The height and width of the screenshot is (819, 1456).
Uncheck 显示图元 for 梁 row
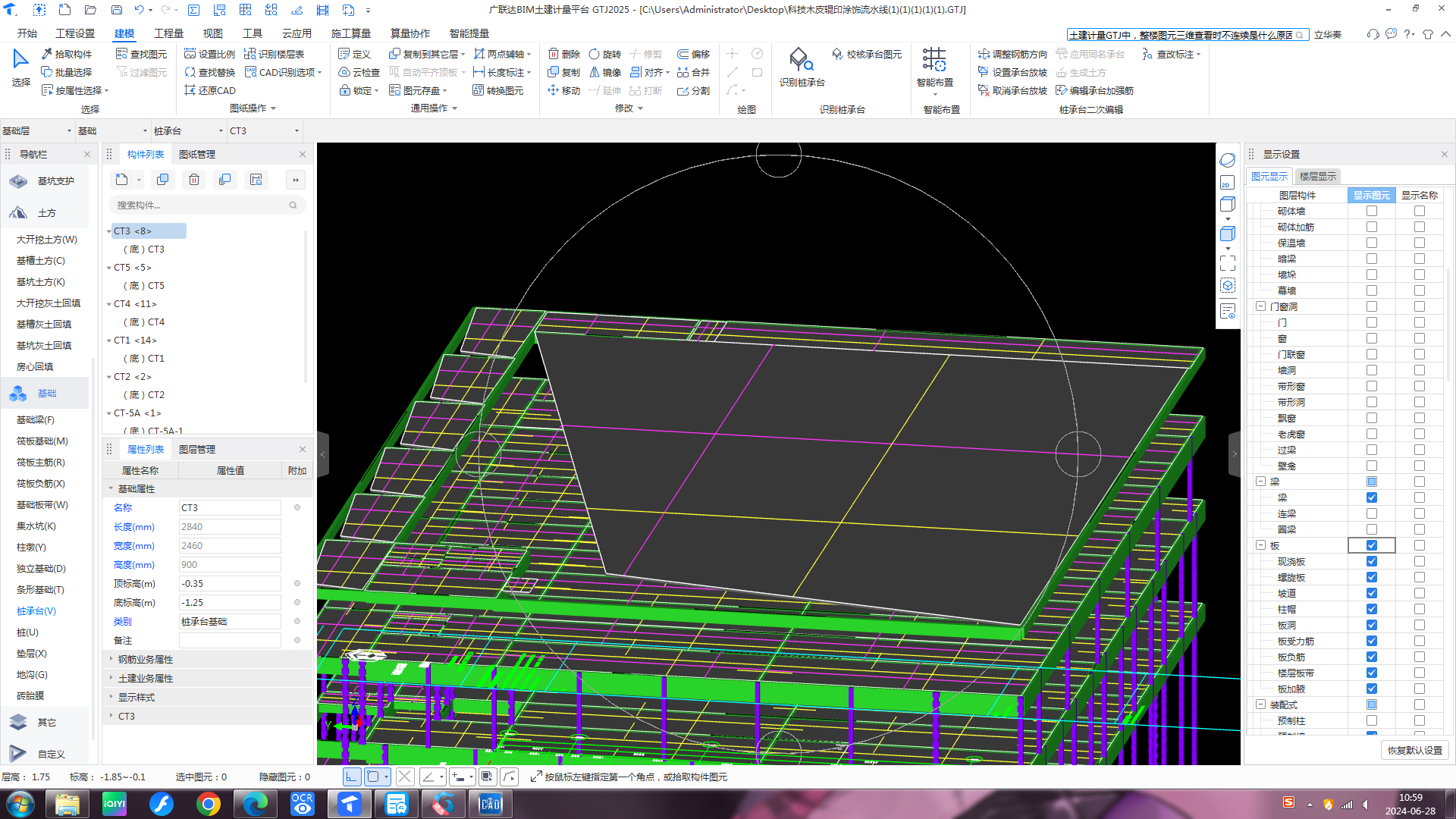coord(1371,497)
